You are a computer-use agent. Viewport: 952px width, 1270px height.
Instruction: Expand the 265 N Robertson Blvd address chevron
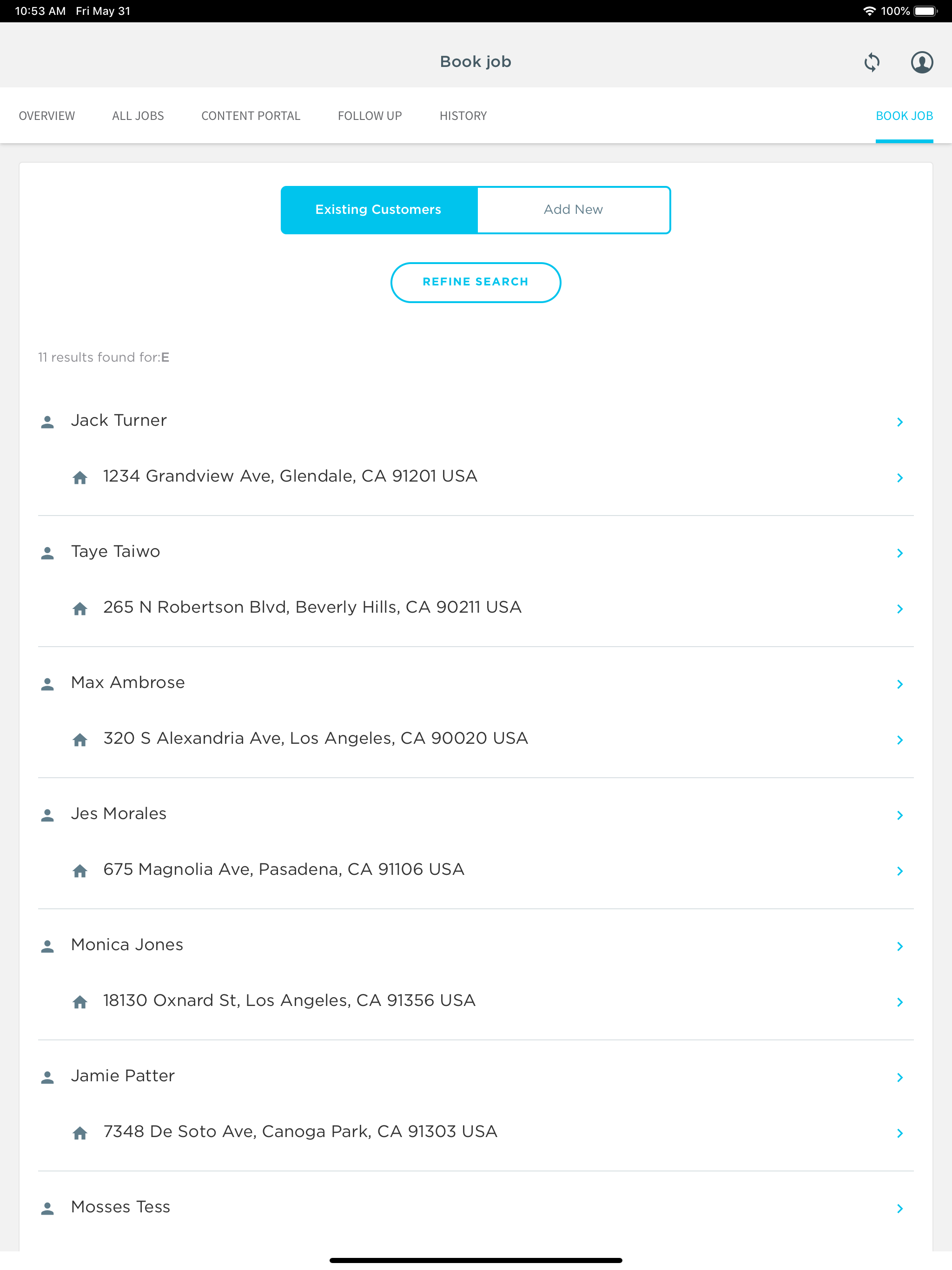click(900, 609)
